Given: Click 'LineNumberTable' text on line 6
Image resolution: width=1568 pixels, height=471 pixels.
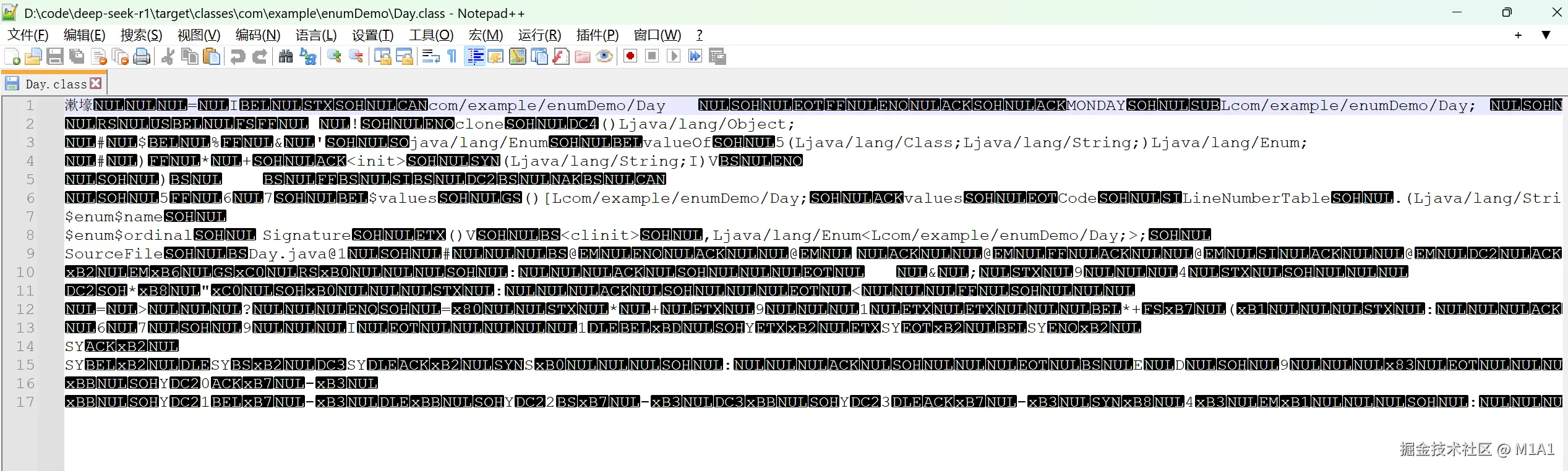Looking at the screenshot, I should [x=1256, y=198].
